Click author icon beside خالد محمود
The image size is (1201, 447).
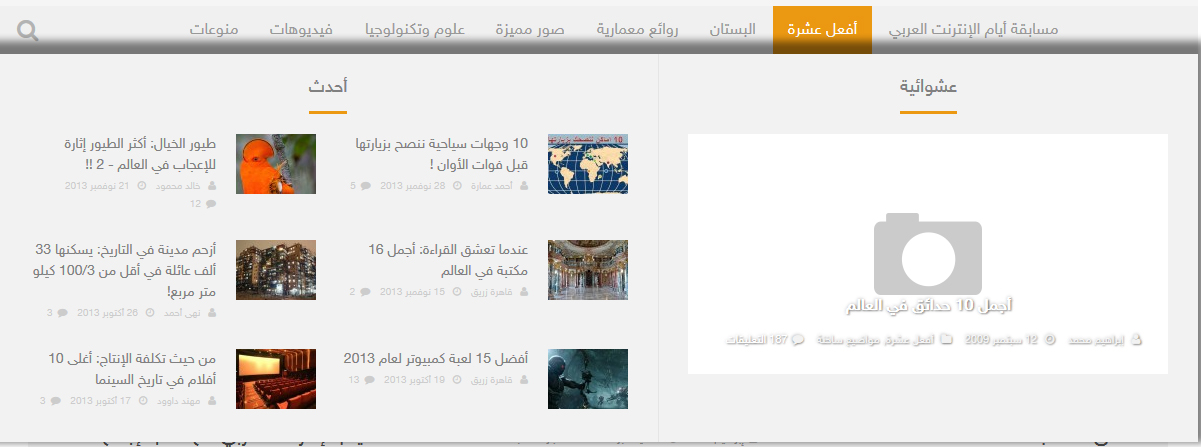pyautogui.click(x=211, y=186)
